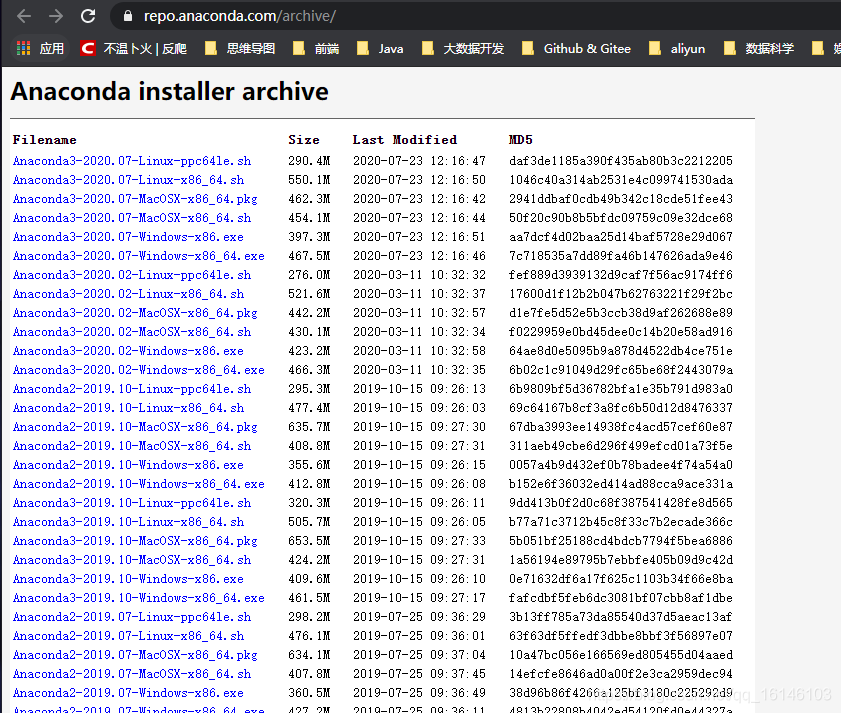Download Anaconda2-2019.10-Windows-x86.exe
This screenshot has height=713, width=841.
[128, 465]
